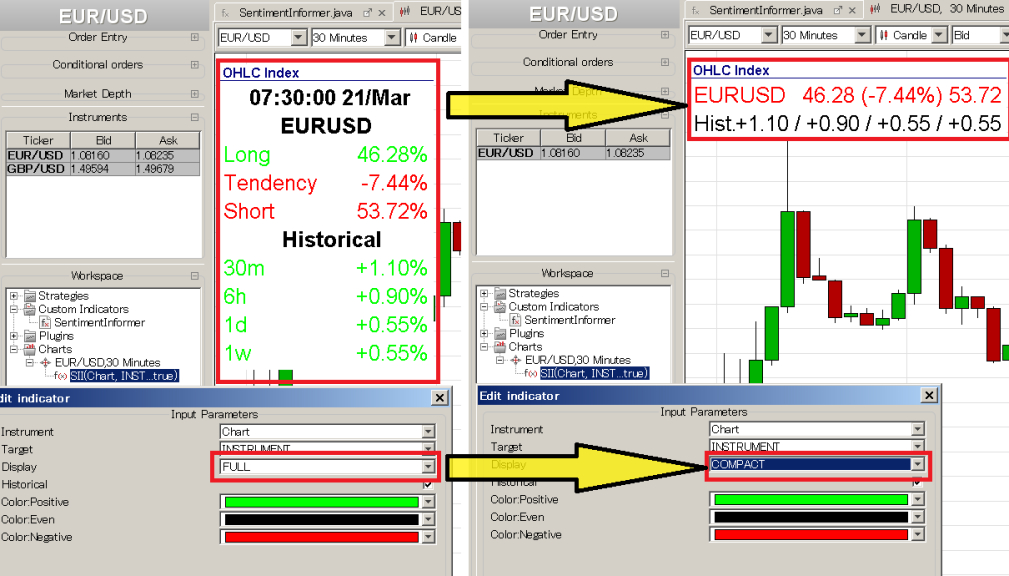The image size is (1009, 576).
Task: Close SentimentInformer.java tab in left screenshot
Action: point(382,13)
